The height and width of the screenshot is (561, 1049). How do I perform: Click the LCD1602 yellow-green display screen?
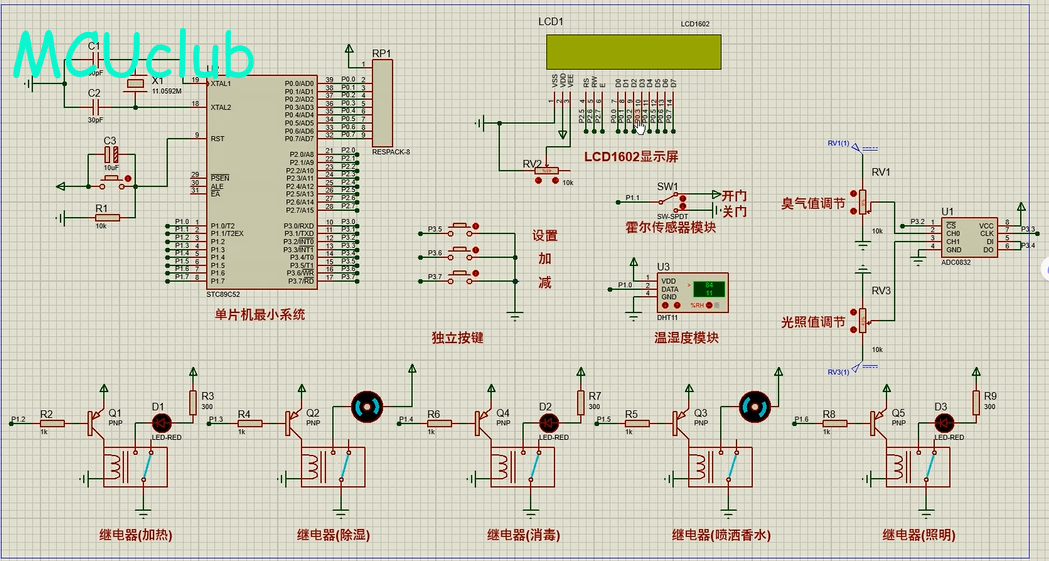tap(634, 51)
